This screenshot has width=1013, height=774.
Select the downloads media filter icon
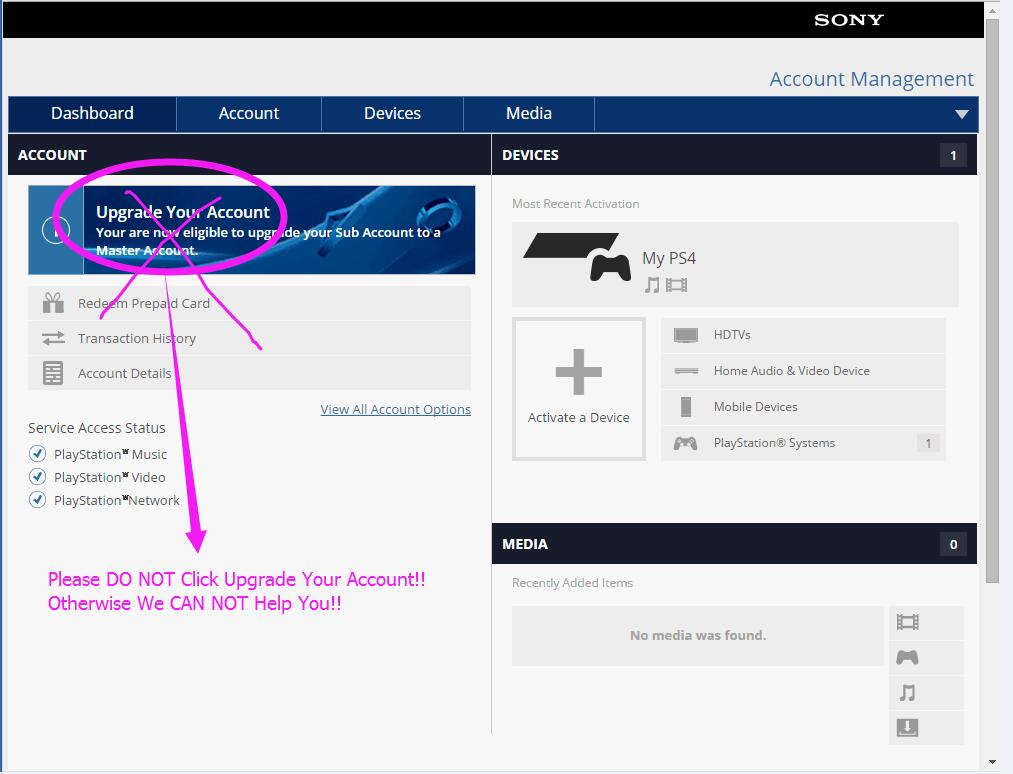pos(908,728)
